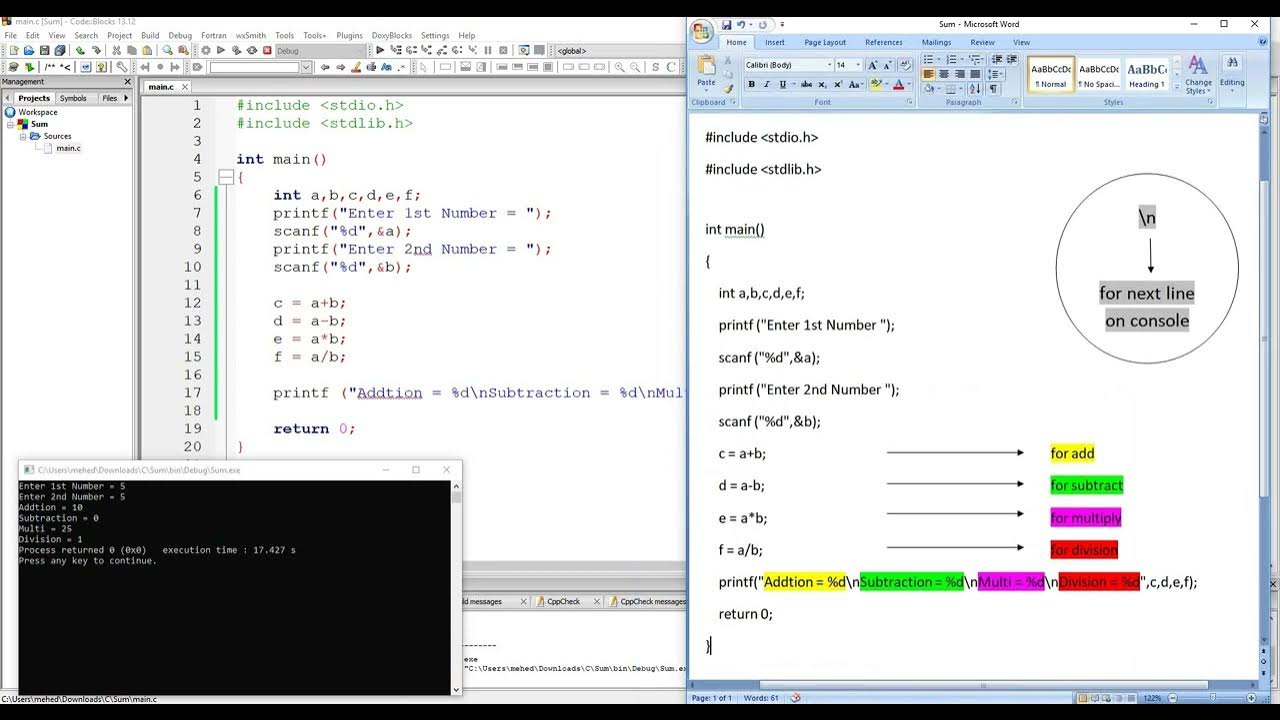
Task: Select main.c in the Projects tree
Action: click(68, 148)
